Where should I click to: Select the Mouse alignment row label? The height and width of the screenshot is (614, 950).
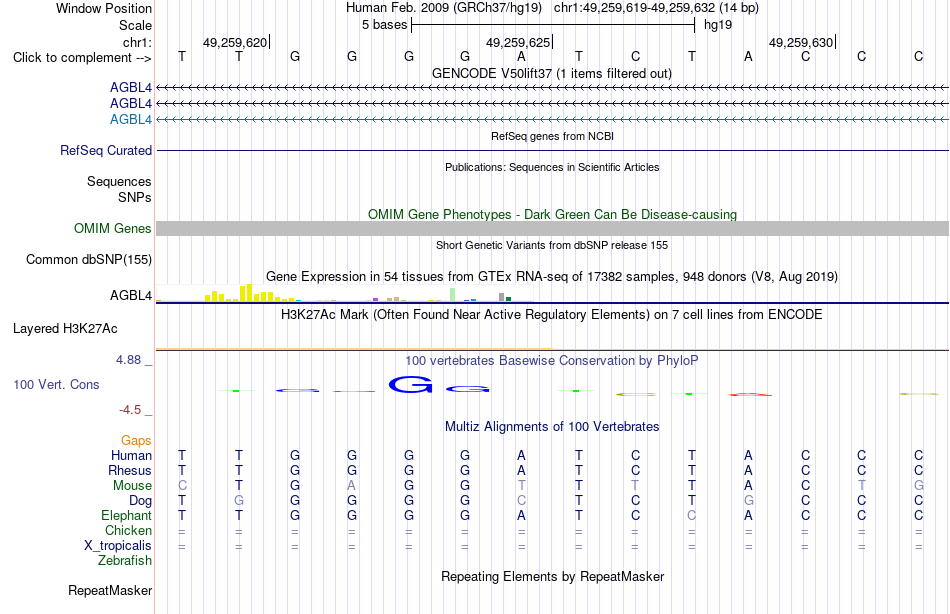click(x=132, y=486)
